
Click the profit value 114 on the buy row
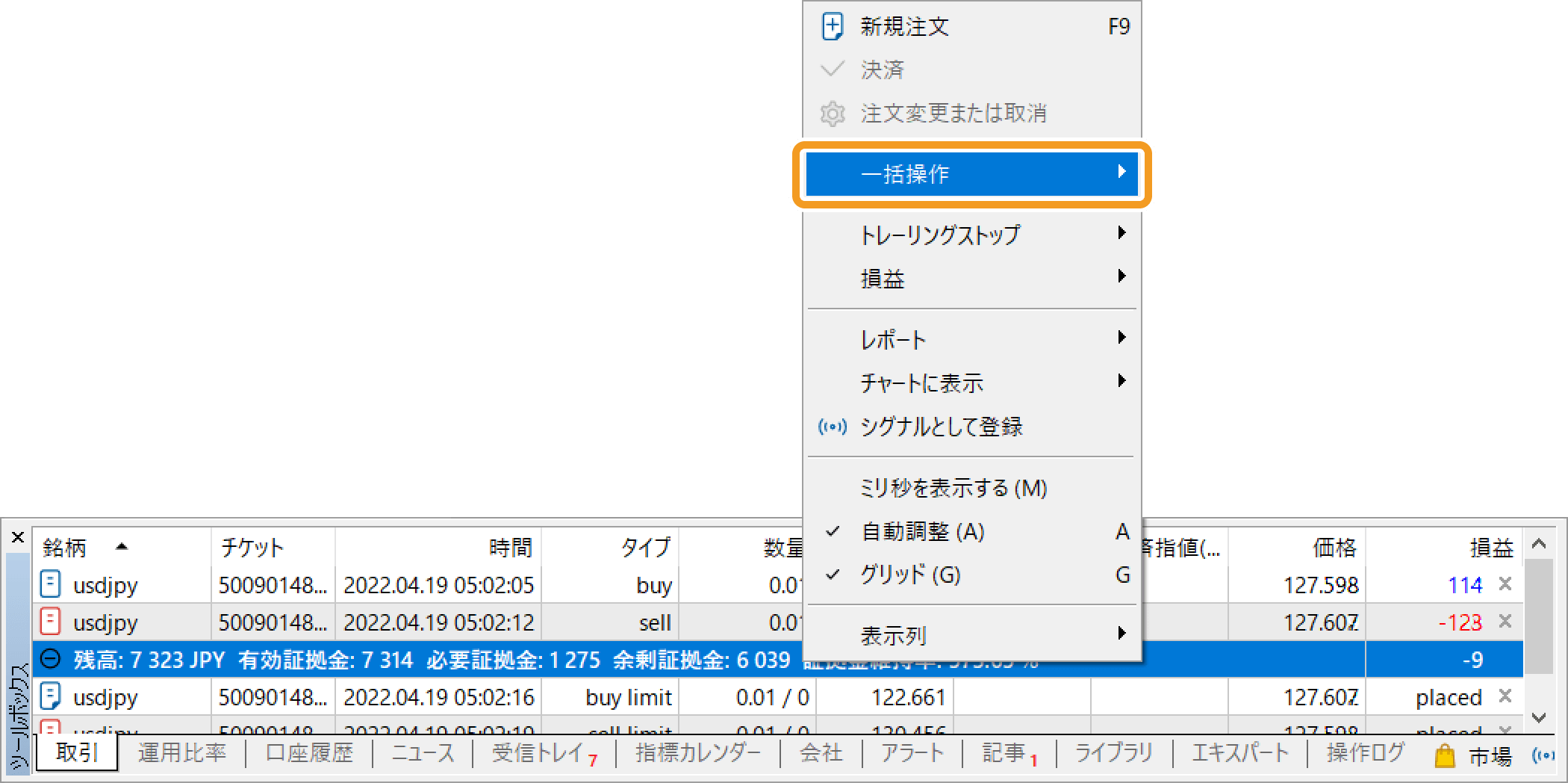pos(1465,585)
